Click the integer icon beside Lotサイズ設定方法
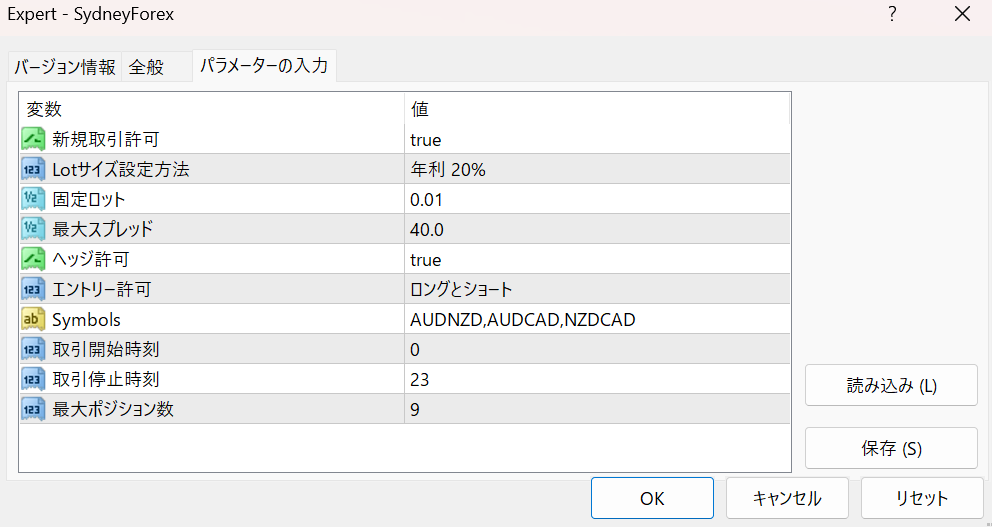Viewport: 992px width, 527px height. pos(34,169)
